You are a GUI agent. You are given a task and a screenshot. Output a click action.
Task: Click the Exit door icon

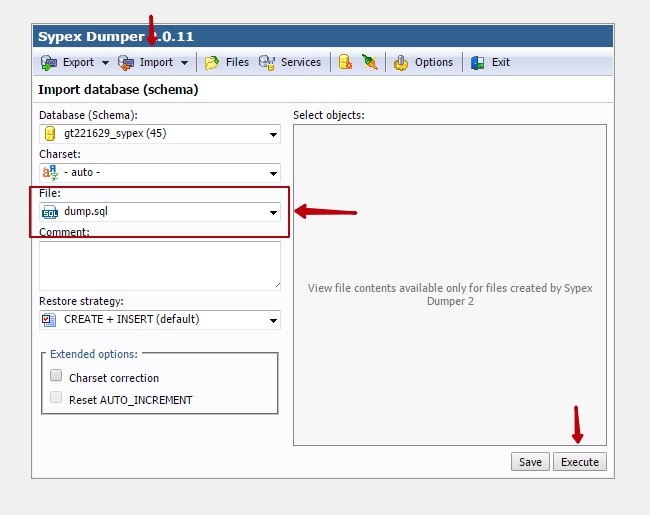pos(478,63)
